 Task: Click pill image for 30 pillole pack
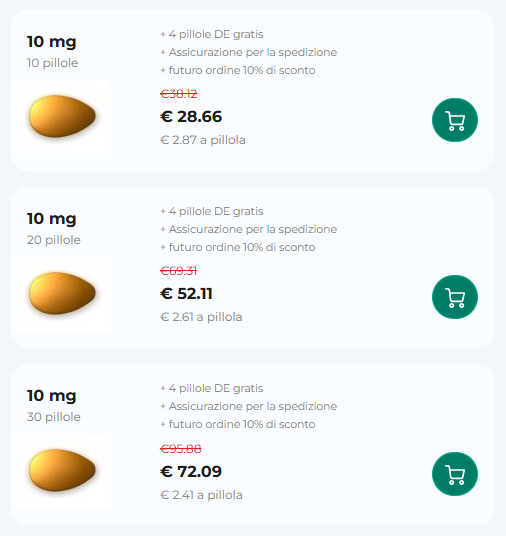[x=62, y=471]
